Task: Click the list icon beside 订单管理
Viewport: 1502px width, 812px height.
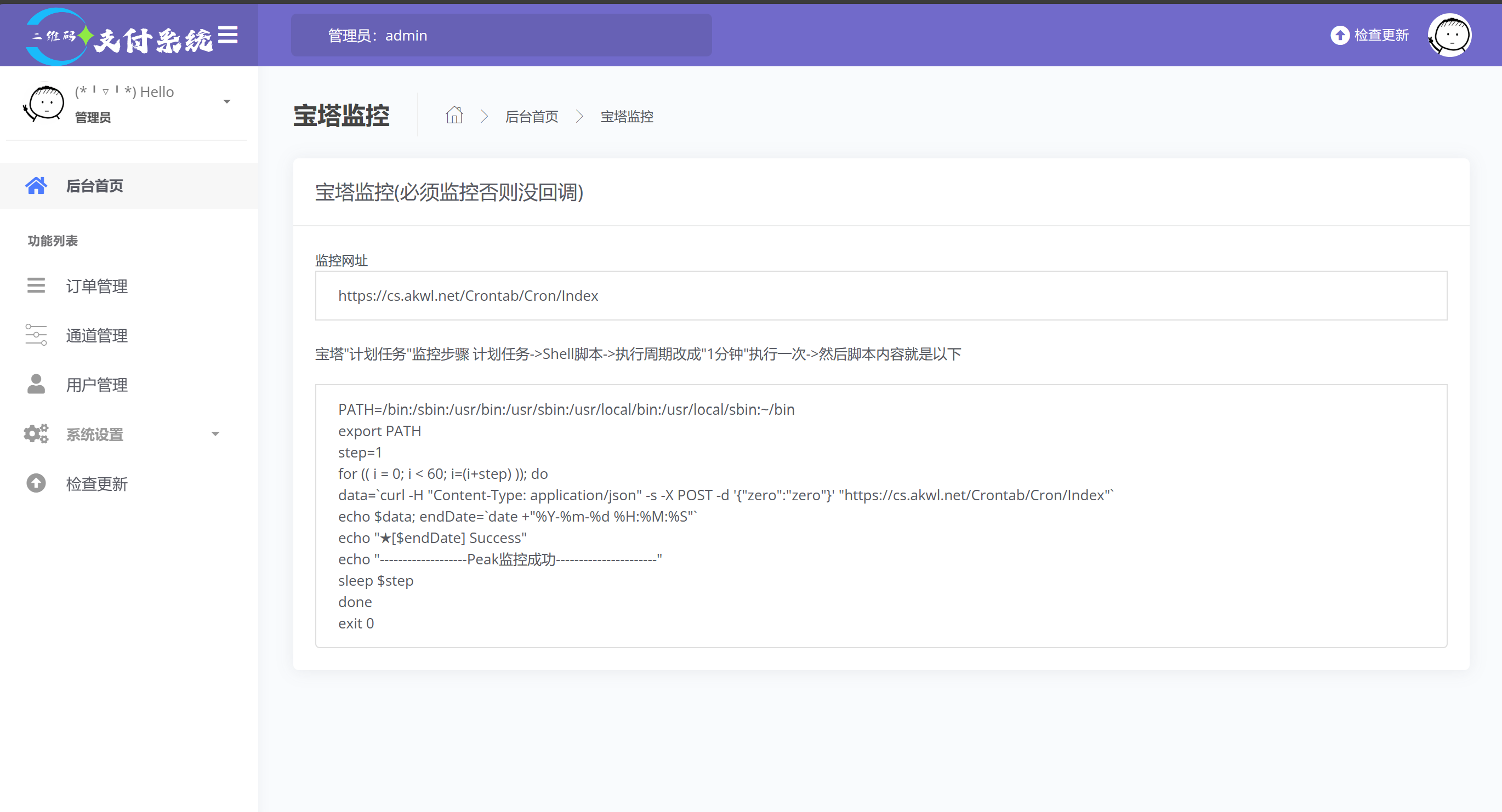Action: tap(36, 285)
